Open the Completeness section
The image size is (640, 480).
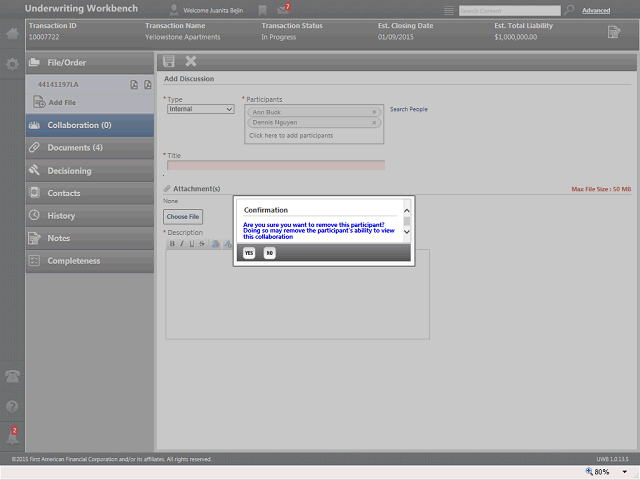pyautogui.click(x=90, y=261)
